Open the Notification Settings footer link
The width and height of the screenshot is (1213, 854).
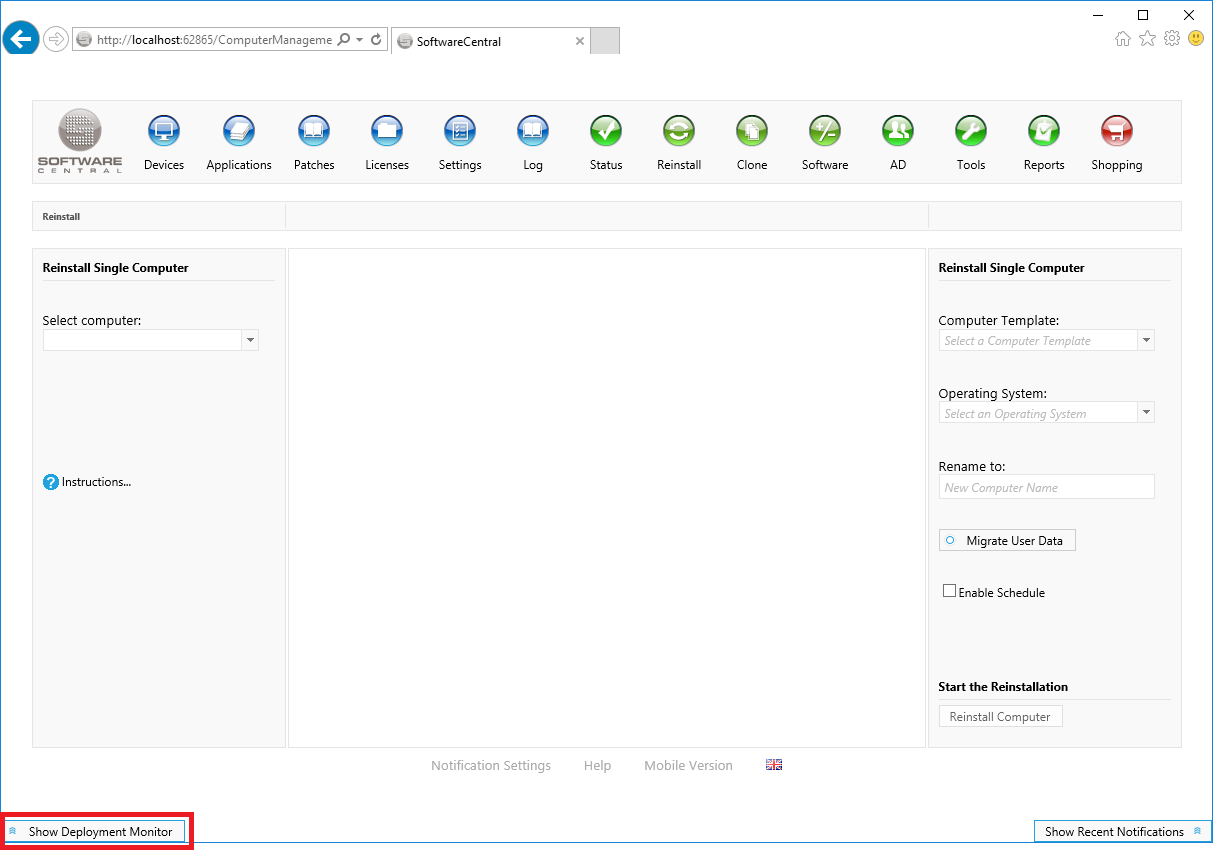[x=491, y=765]
